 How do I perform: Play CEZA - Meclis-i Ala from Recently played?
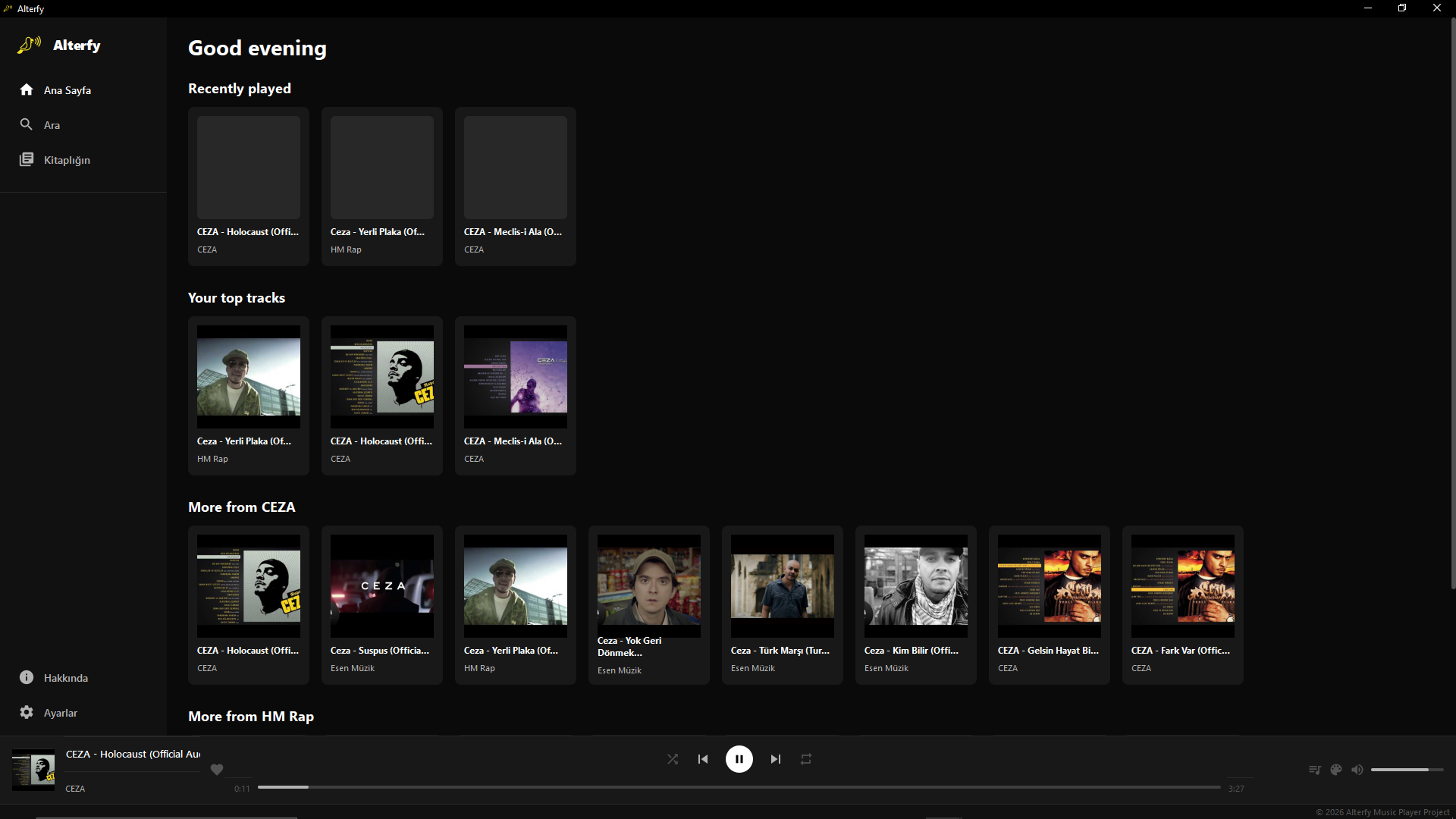tap(516, 187)
